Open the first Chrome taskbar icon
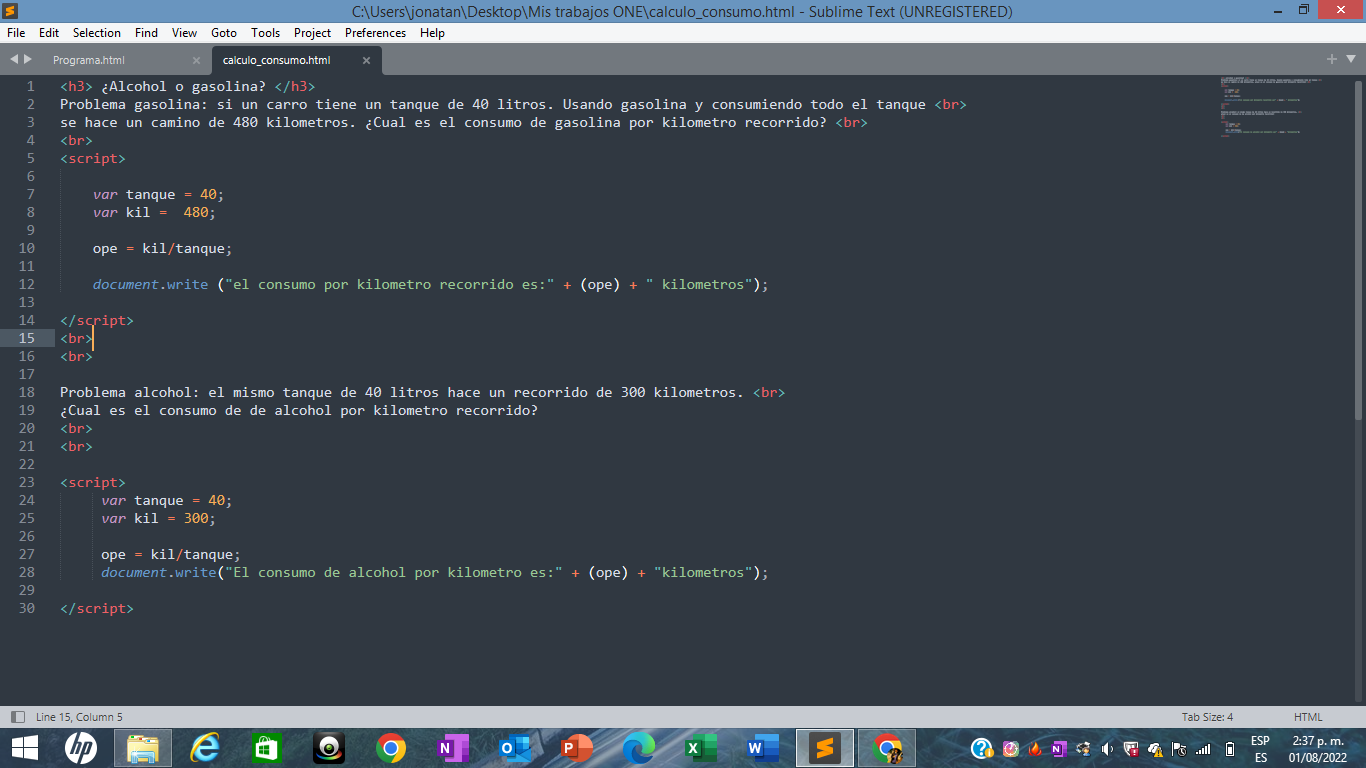 pyautogui.click(x=391, y=748)
